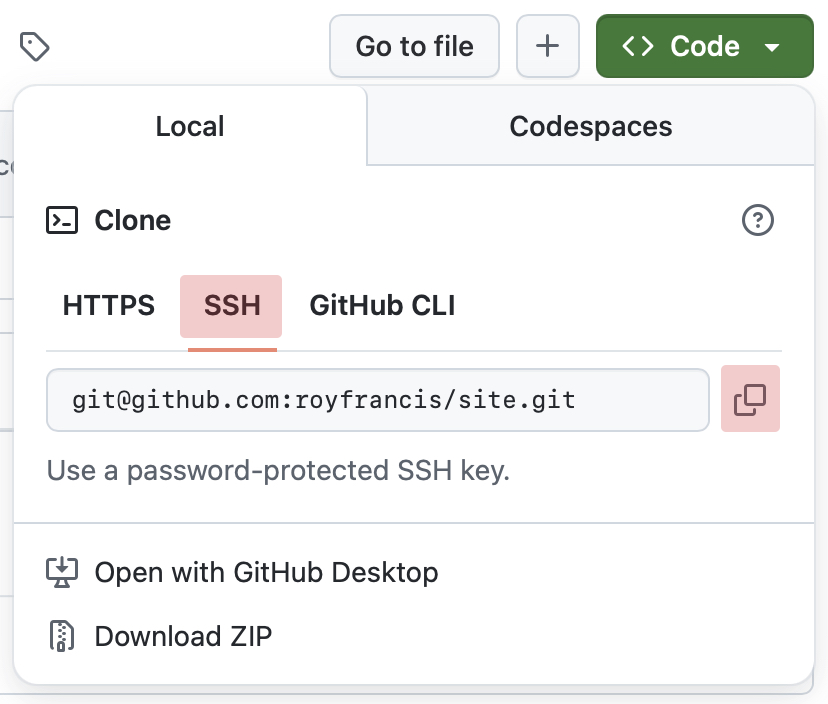Select the SSH clone option

[x=231, y=306]
